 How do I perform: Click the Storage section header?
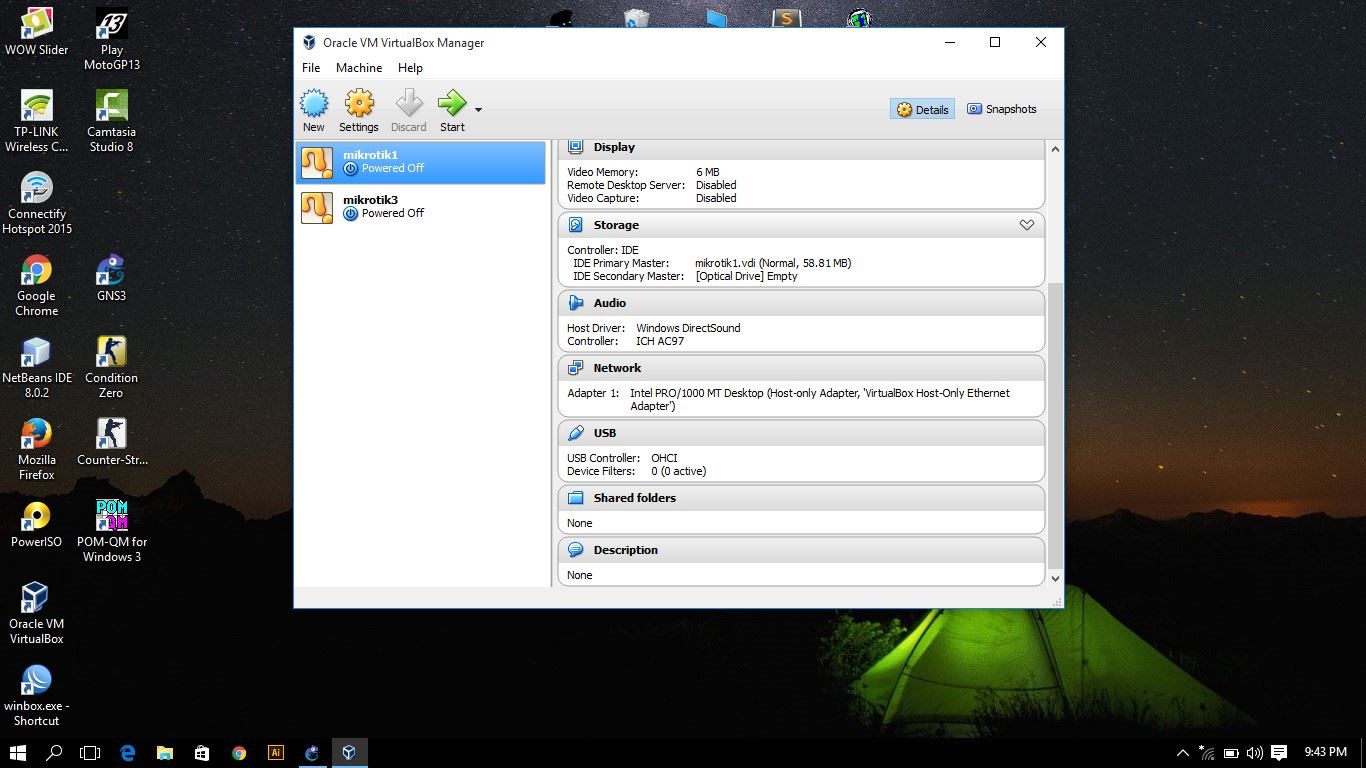(801, 225)
